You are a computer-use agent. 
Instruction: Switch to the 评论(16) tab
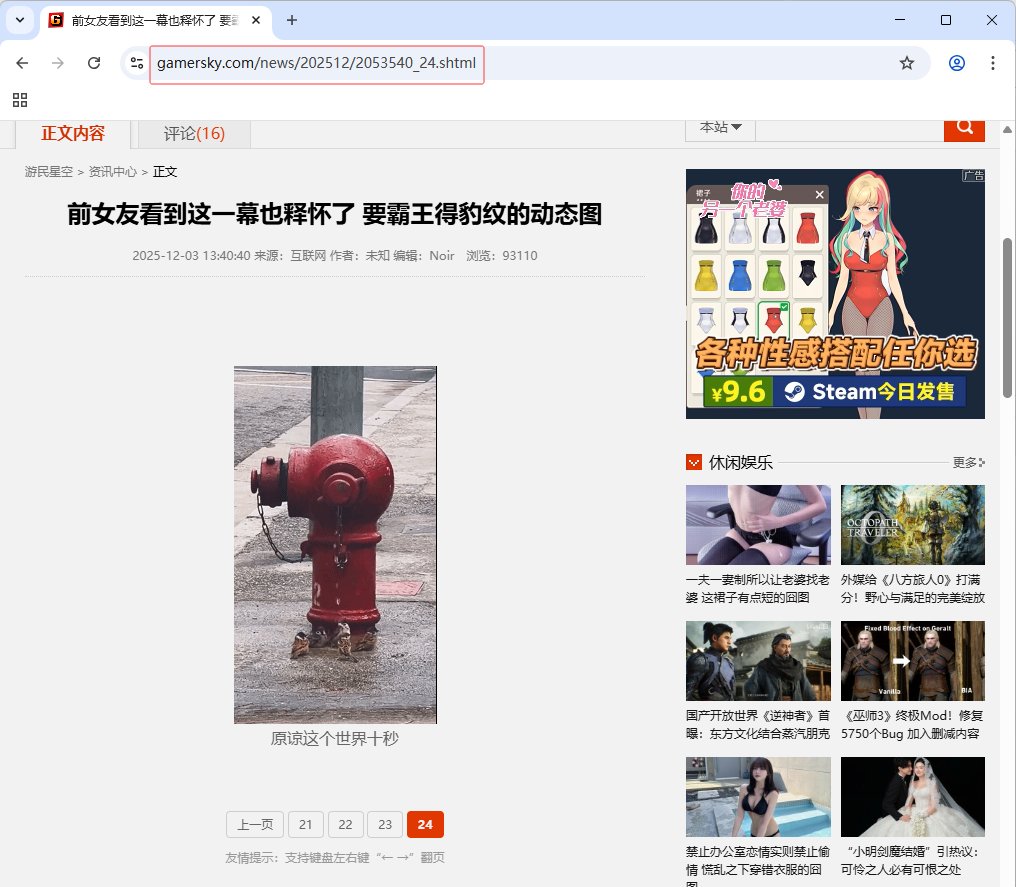(192, 133)
